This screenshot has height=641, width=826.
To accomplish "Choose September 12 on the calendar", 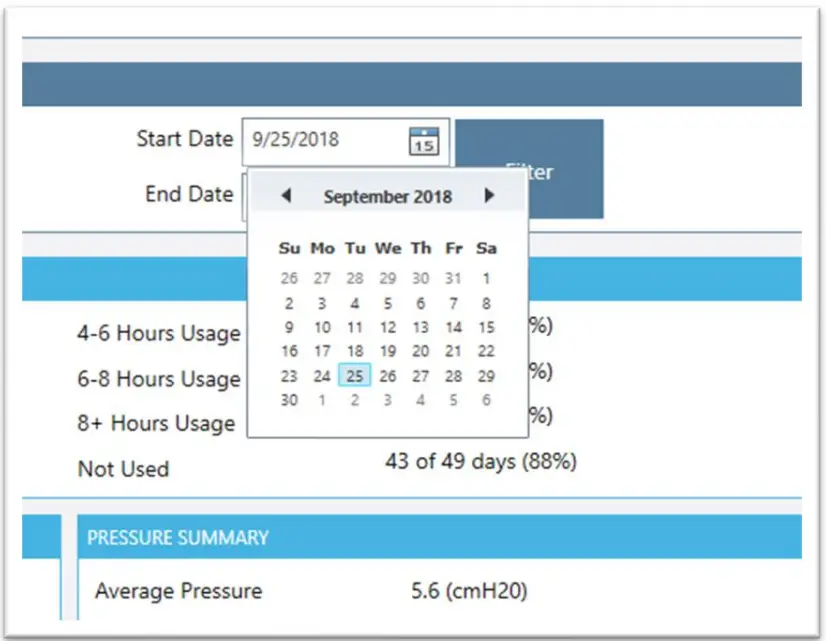I will tap(388, 327).
